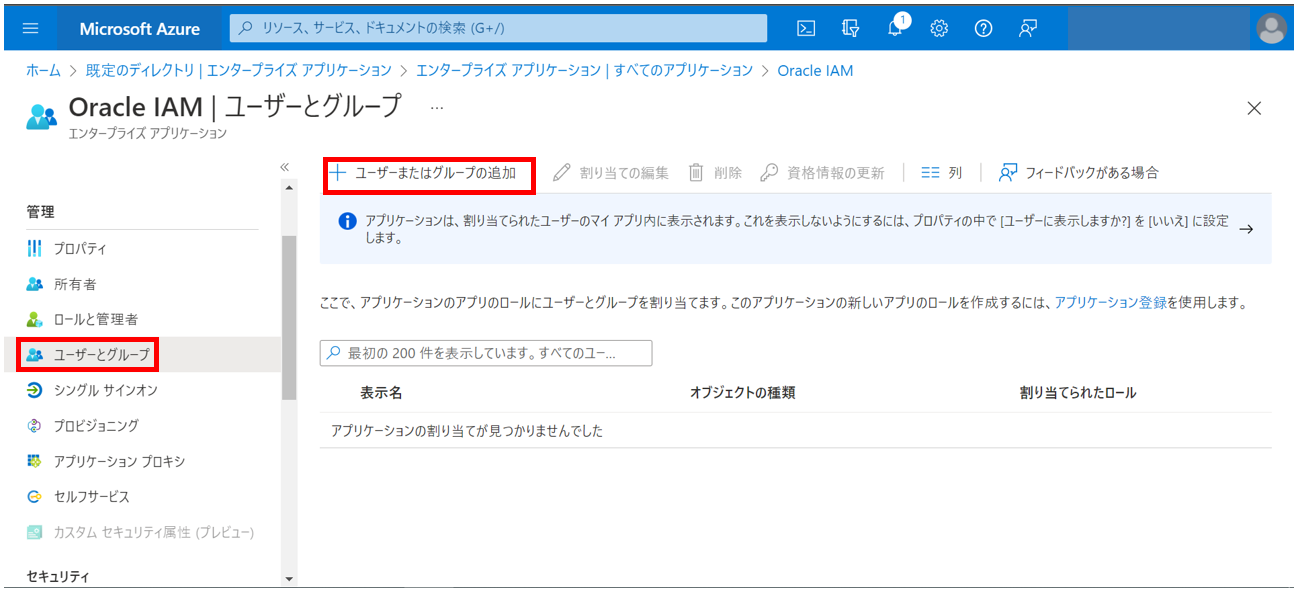Click the ホーム breadcrumb link
1299x593 pixels.
click(42, 70)
